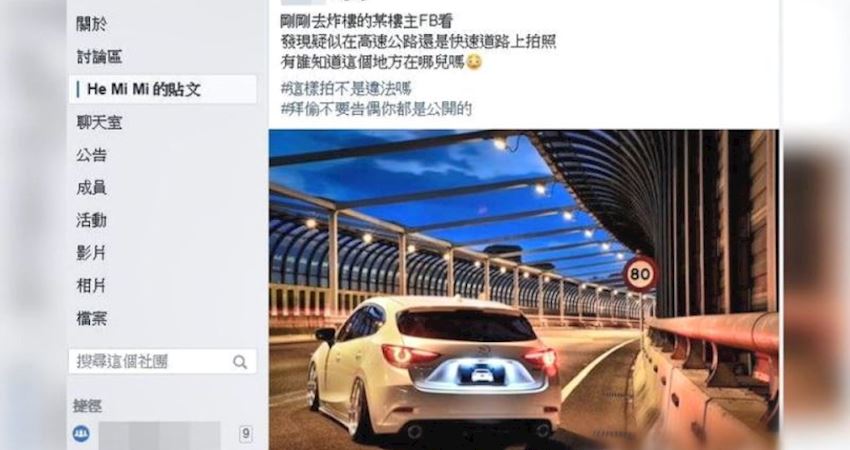
Task: Open 活動 page
Action: (x=91, y=220)
